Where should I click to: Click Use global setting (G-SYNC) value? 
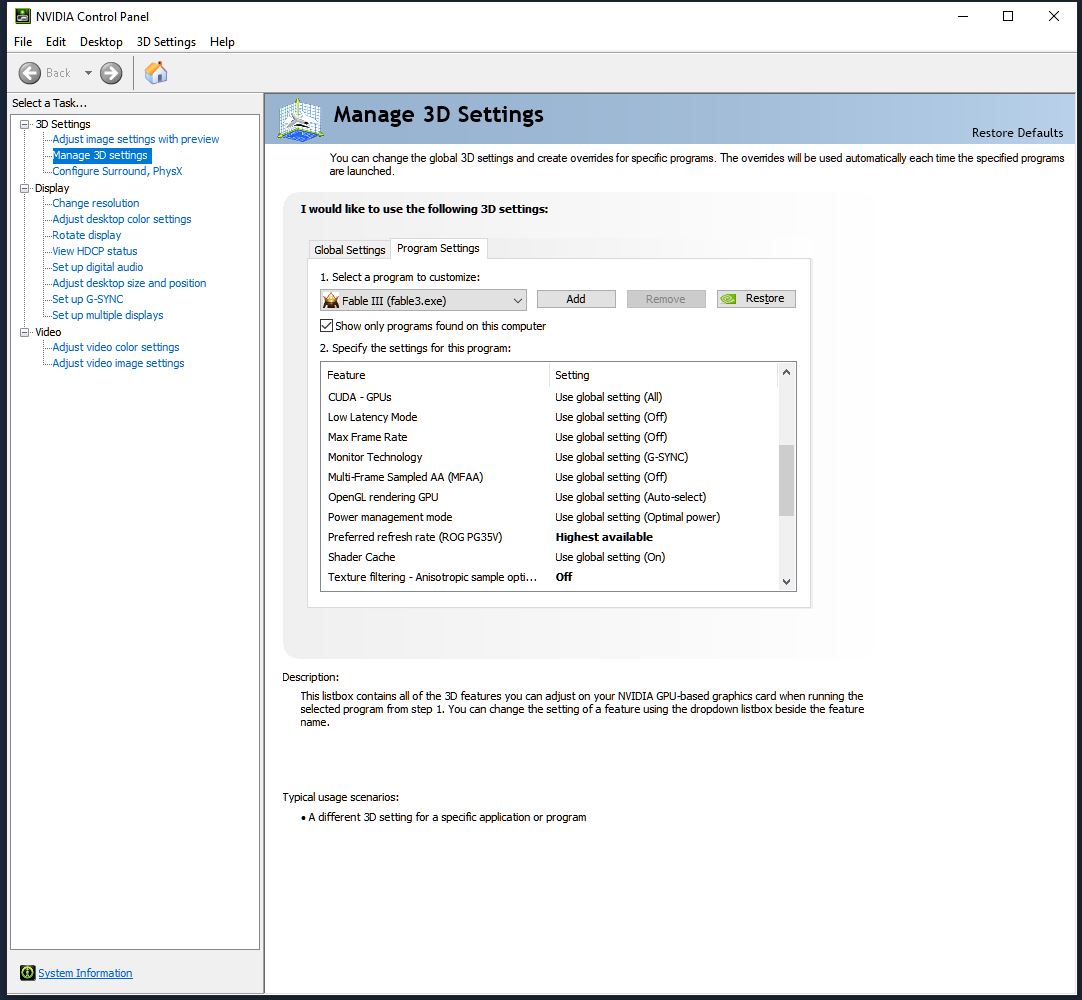(x=622, y=457)
